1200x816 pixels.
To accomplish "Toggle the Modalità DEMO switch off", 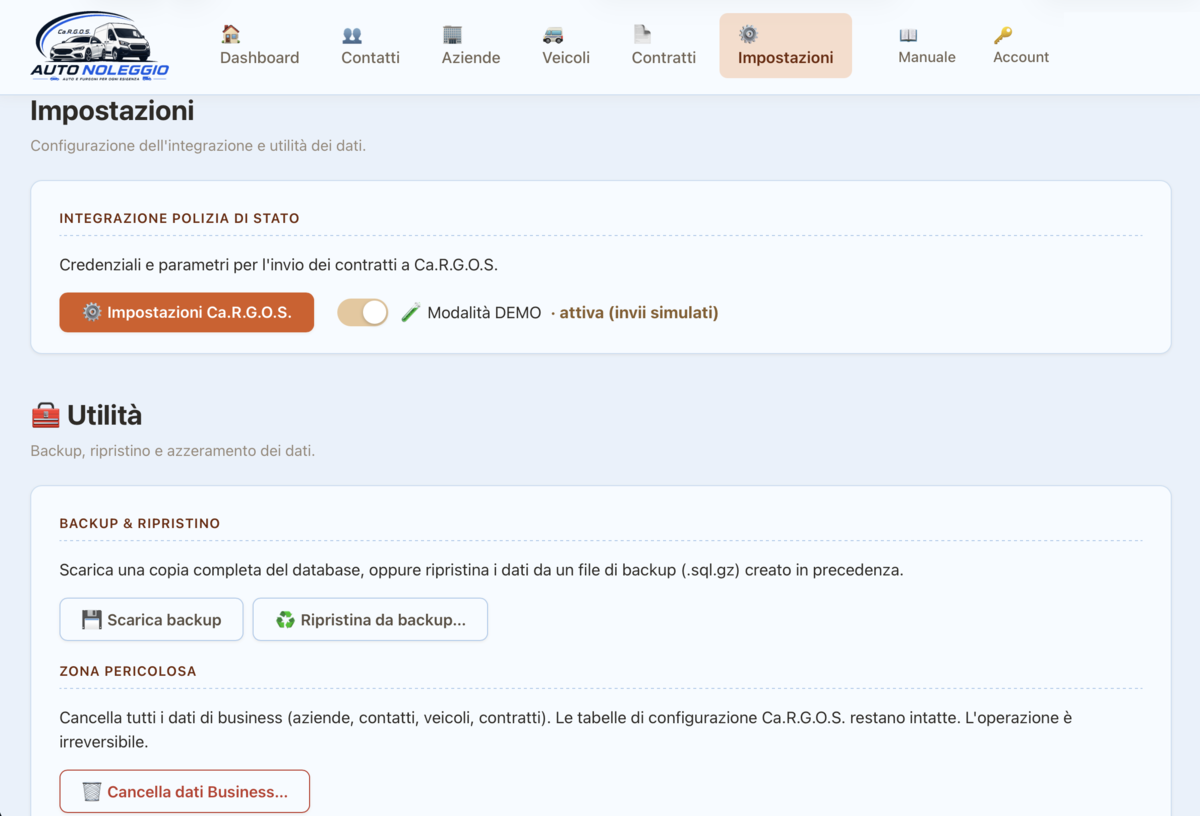I will click(362, 312).
